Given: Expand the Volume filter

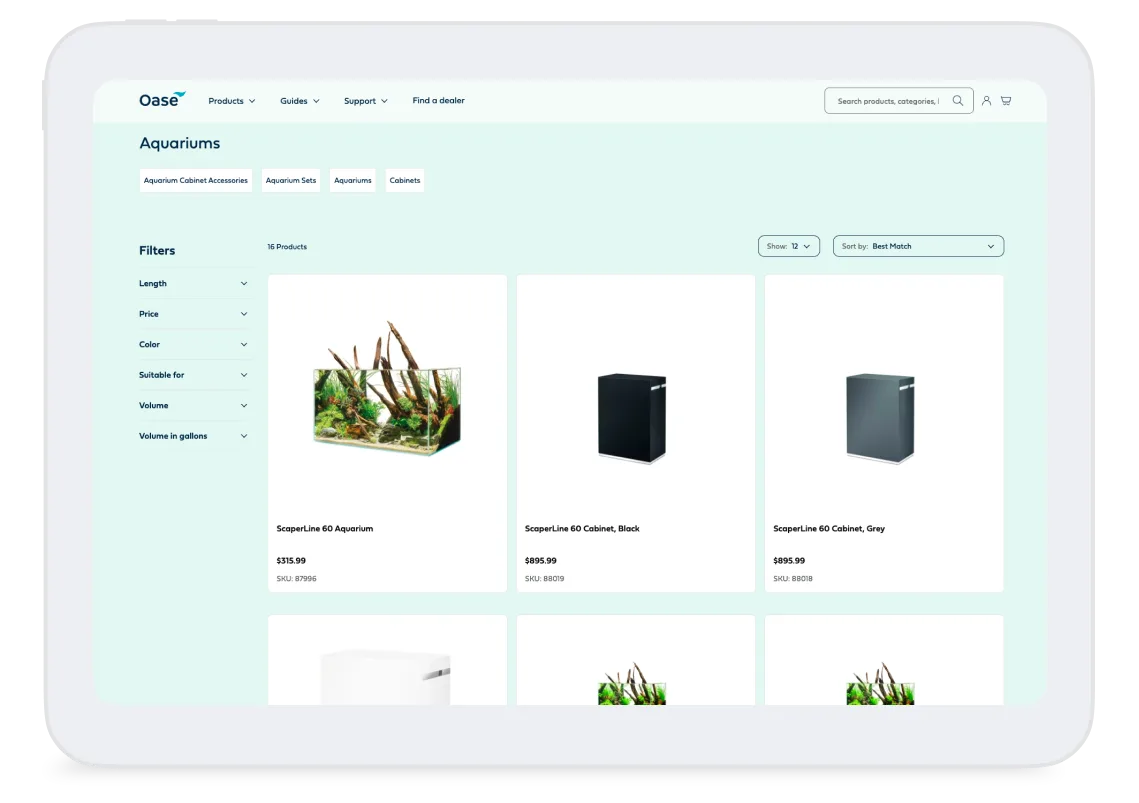Looking at the screenshot, I should [x=193, y=405].
